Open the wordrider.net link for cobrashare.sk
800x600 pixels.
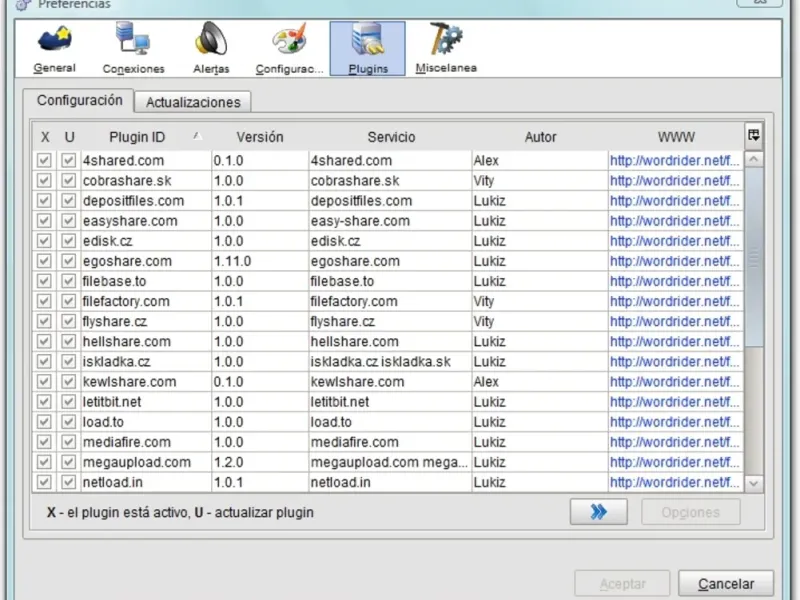point(674,181)
